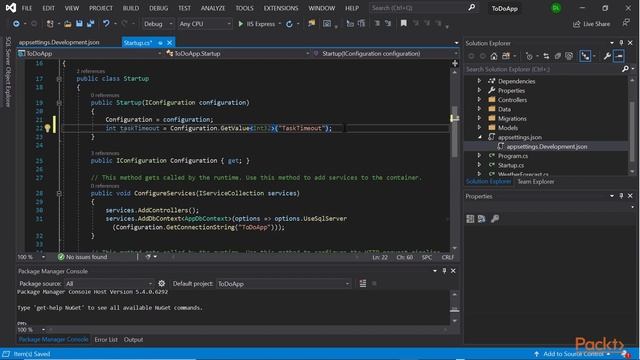Expand the Dependencies node
This screenshot has width=640, height=360.
[x=479, y=81]
